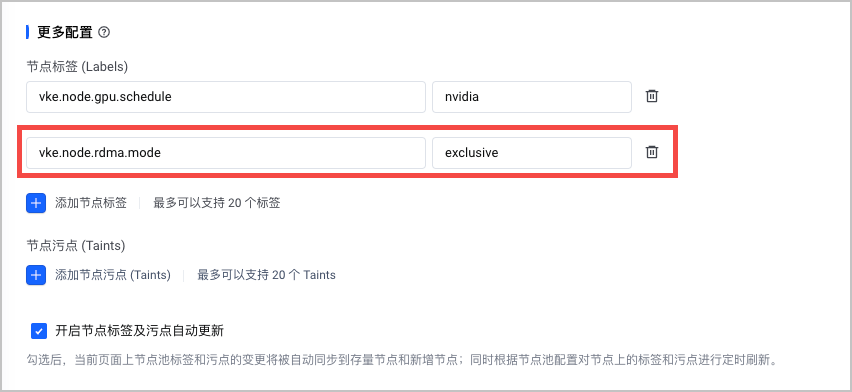
Task: Click the 添加节点标签 link
Action: click(91, 203)
